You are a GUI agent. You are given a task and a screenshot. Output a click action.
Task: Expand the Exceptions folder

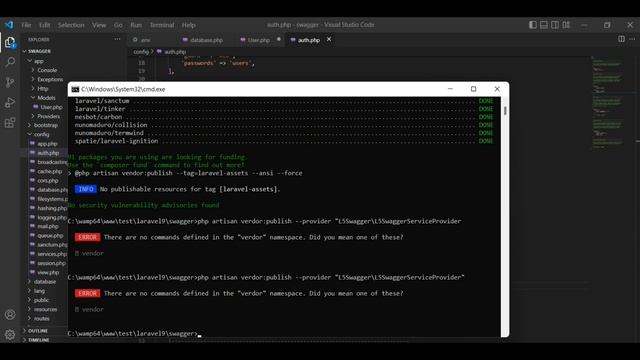tap(50, 80)
